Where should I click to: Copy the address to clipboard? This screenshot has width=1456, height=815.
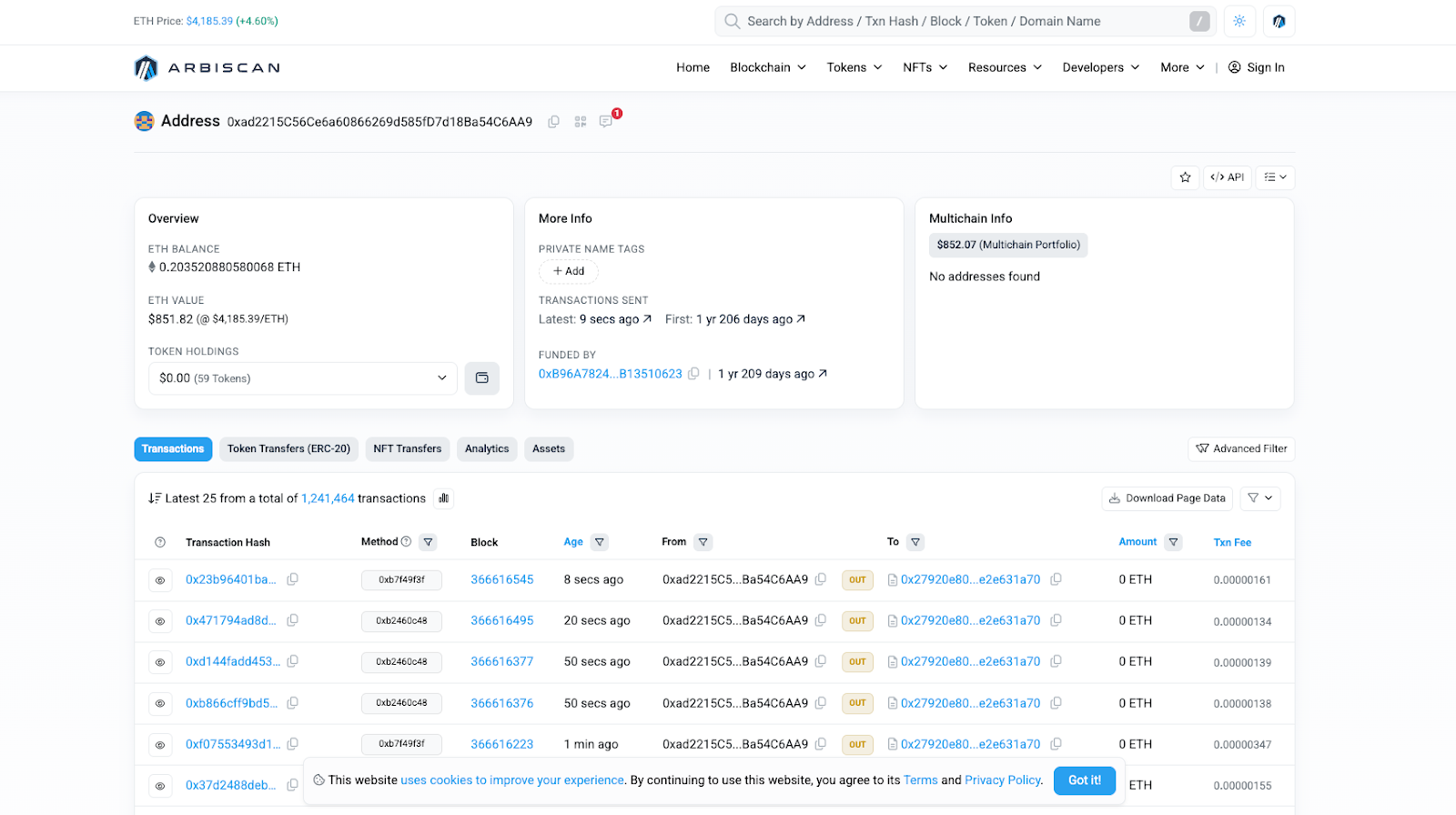point(553,122)
